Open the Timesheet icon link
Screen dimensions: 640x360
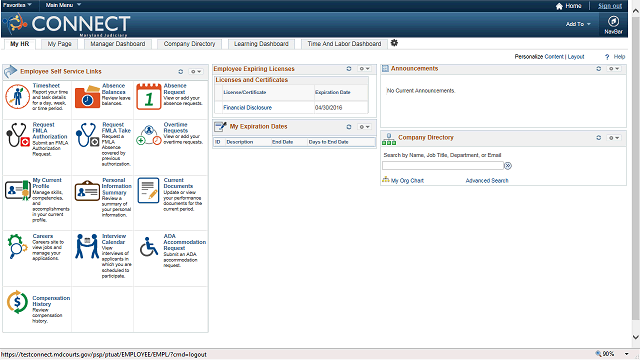point(18,97)
